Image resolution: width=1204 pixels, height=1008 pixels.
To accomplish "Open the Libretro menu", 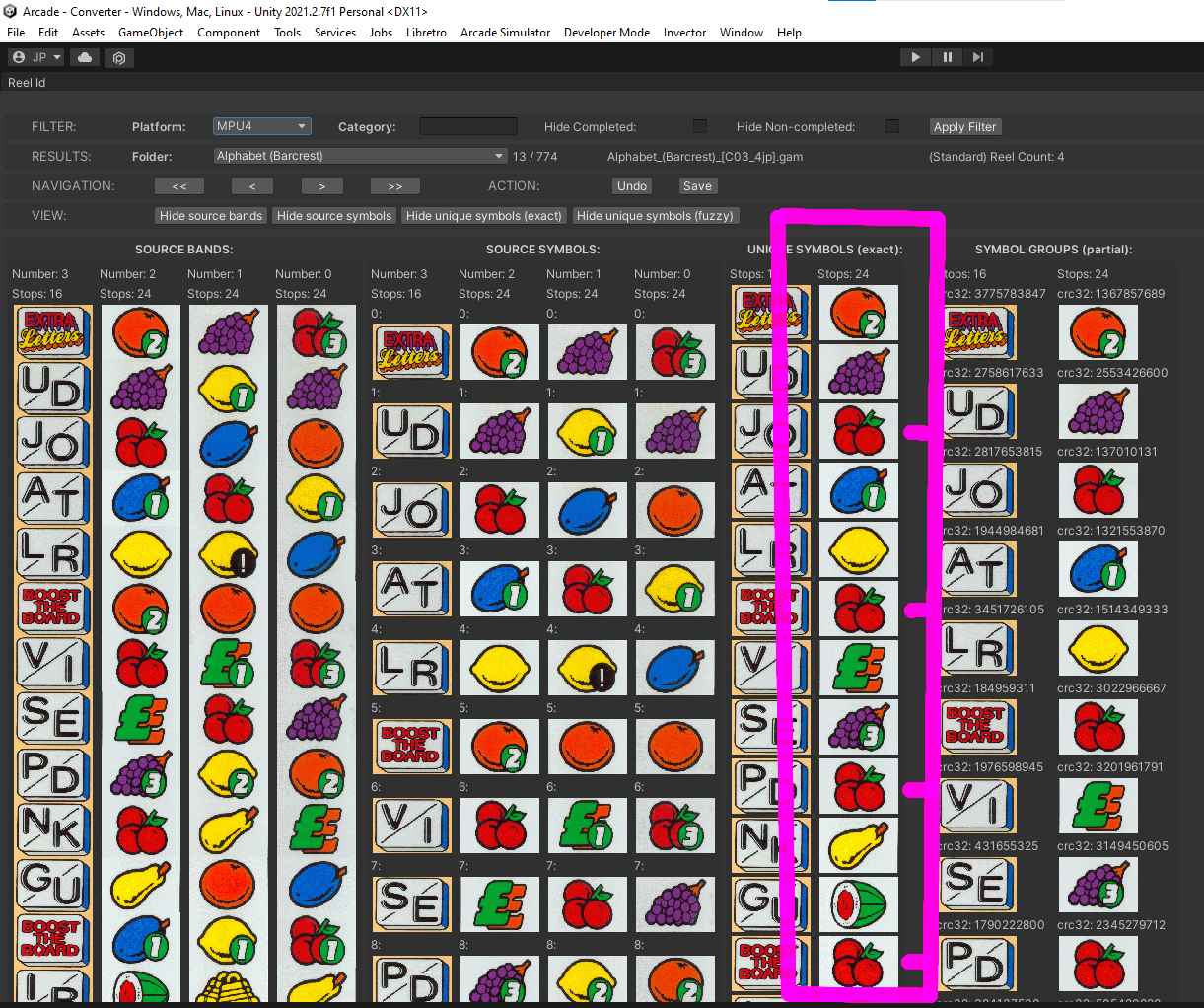I will coord(426,33).
